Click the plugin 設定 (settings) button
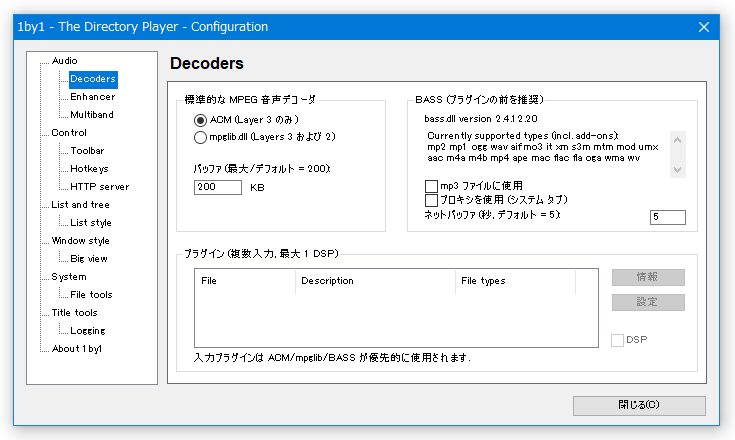 648,302
